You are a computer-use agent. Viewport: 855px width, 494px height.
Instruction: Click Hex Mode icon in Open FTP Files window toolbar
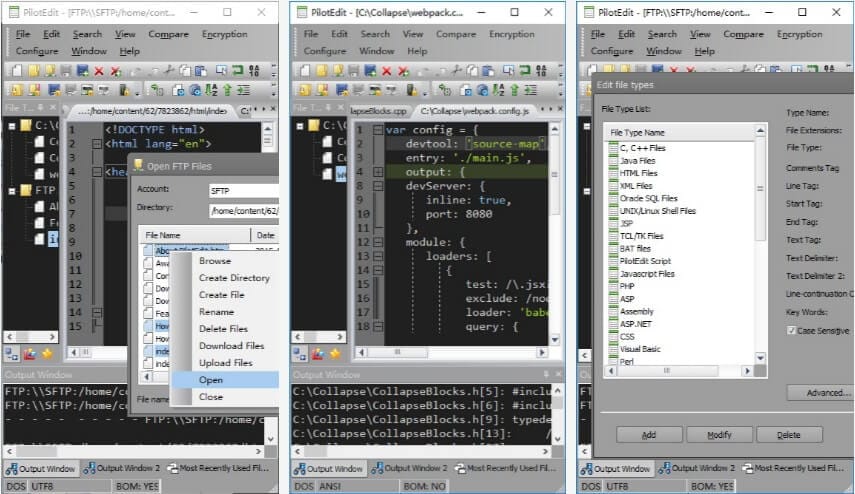pos(254,70)
